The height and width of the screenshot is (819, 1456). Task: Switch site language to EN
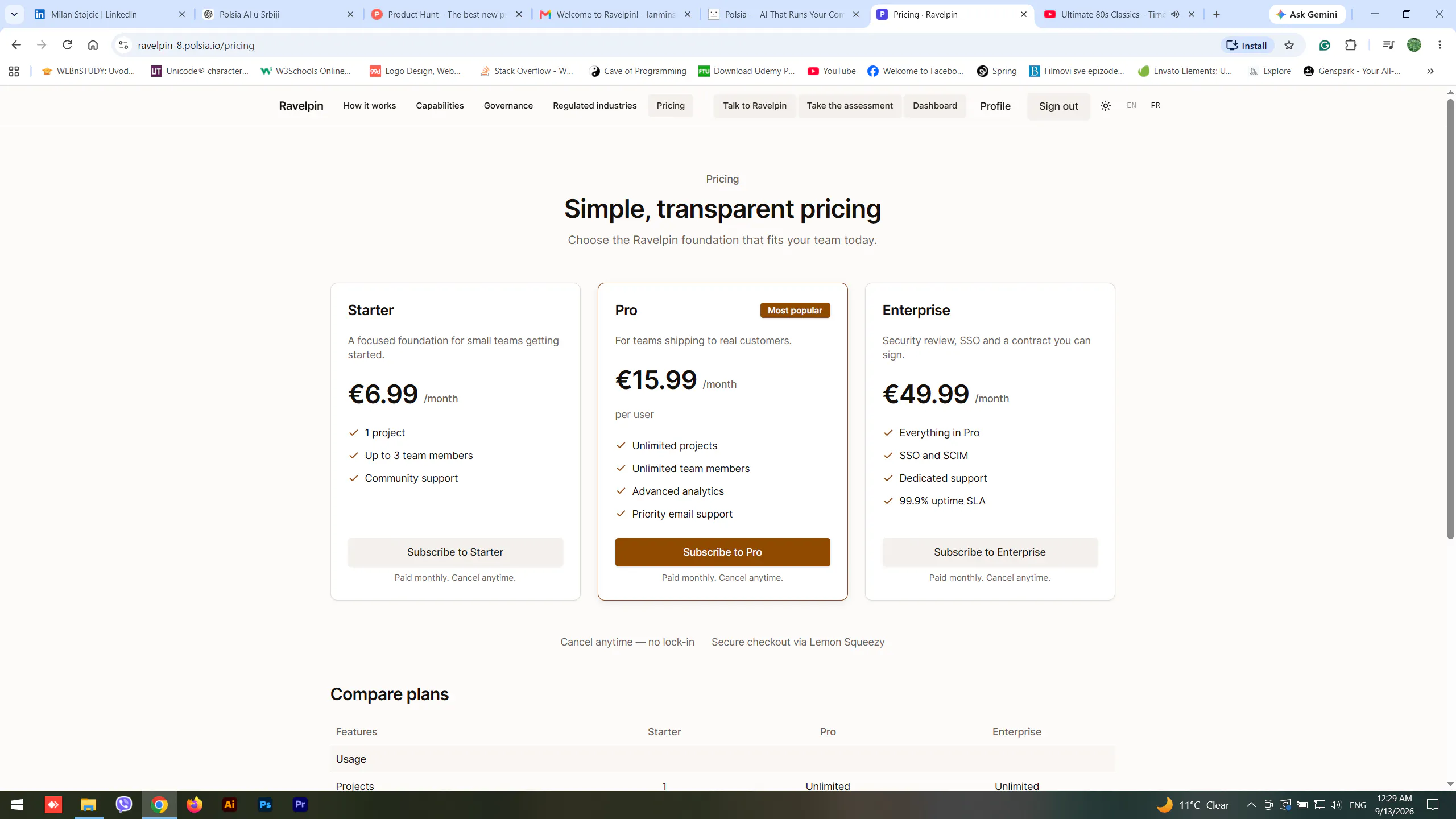1131,105
